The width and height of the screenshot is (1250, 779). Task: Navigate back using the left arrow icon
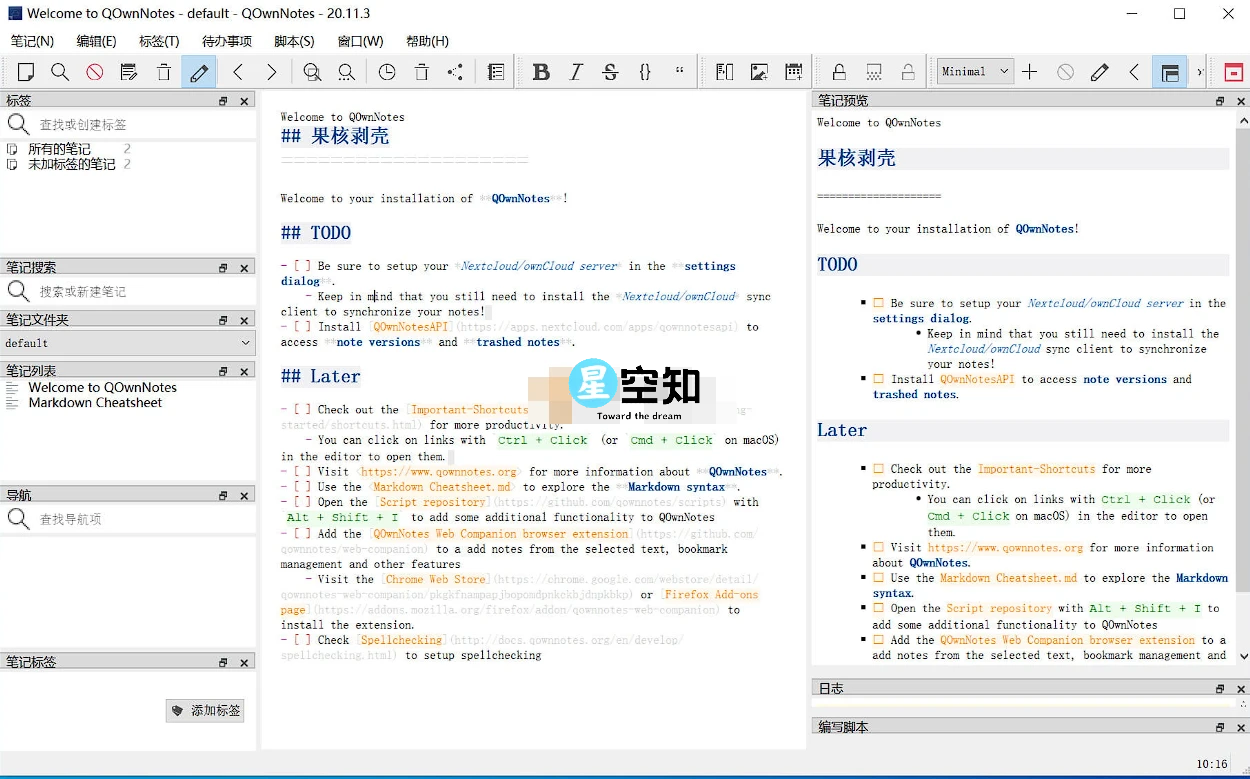coord(238,71)
